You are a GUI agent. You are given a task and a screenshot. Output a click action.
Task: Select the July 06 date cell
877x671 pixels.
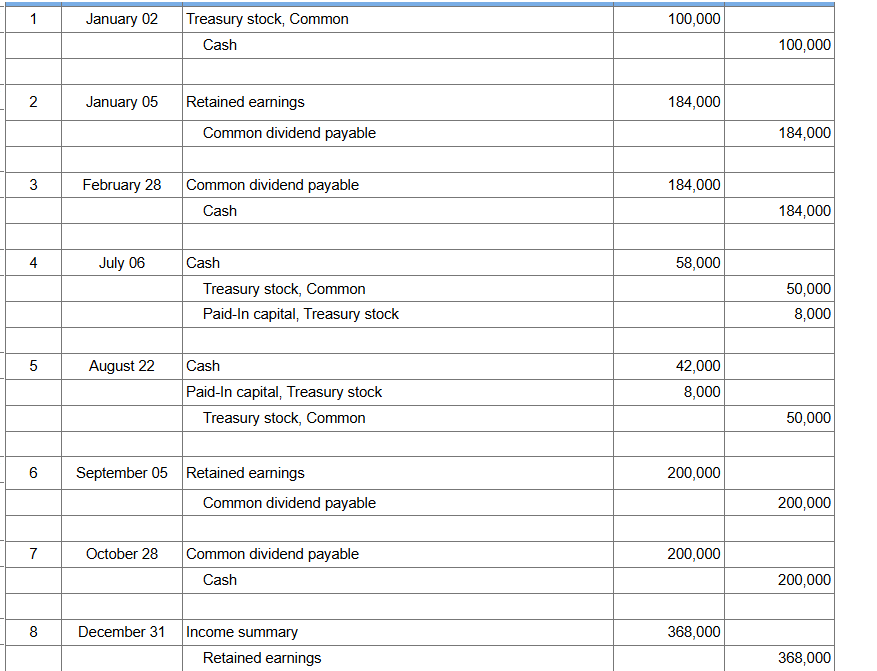121,263
